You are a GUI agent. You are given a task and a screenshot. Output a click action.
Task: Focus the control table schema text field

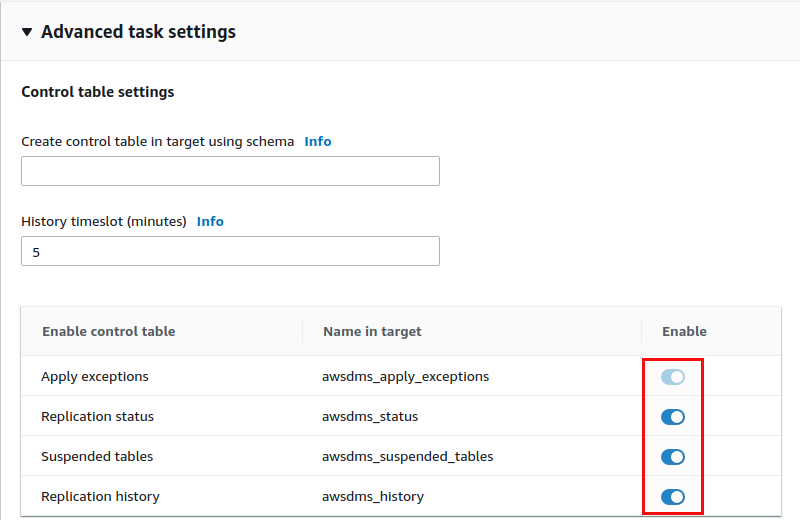point(230,171)
